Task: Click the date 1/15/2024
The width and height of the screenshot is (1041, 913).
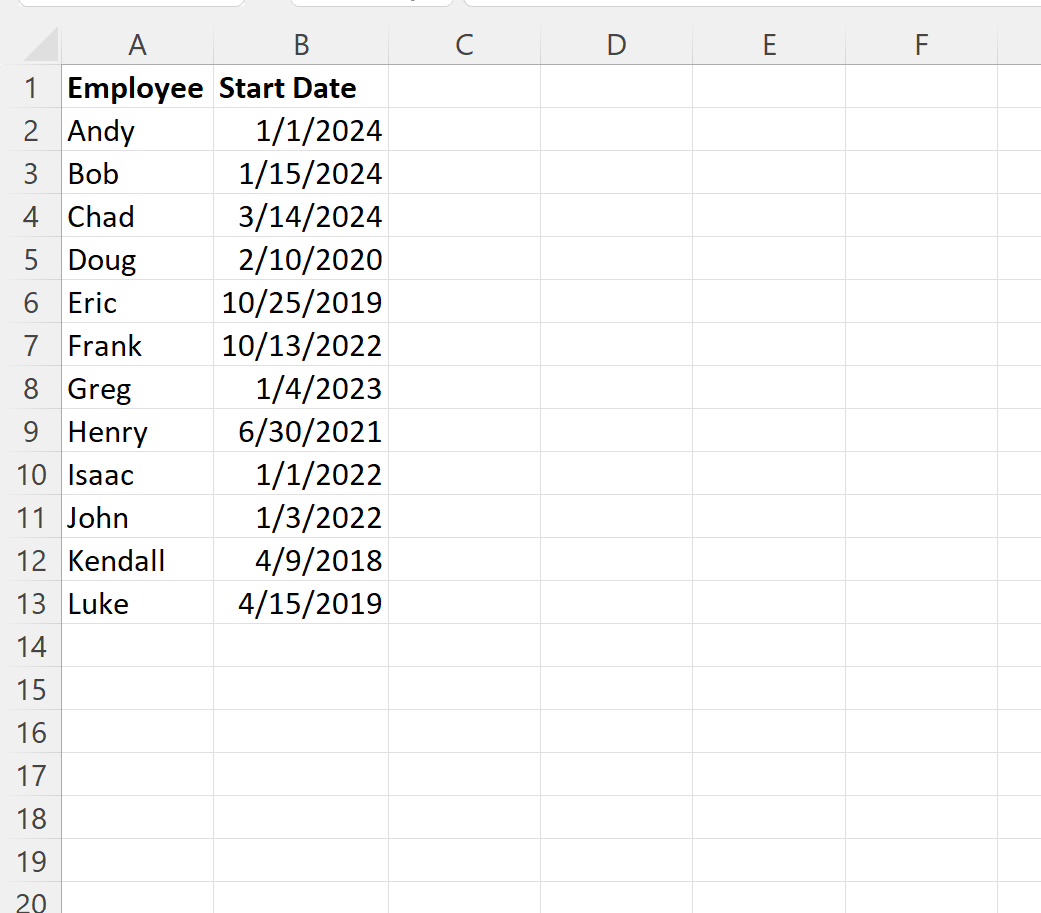Action: click(x=301, y=174)
